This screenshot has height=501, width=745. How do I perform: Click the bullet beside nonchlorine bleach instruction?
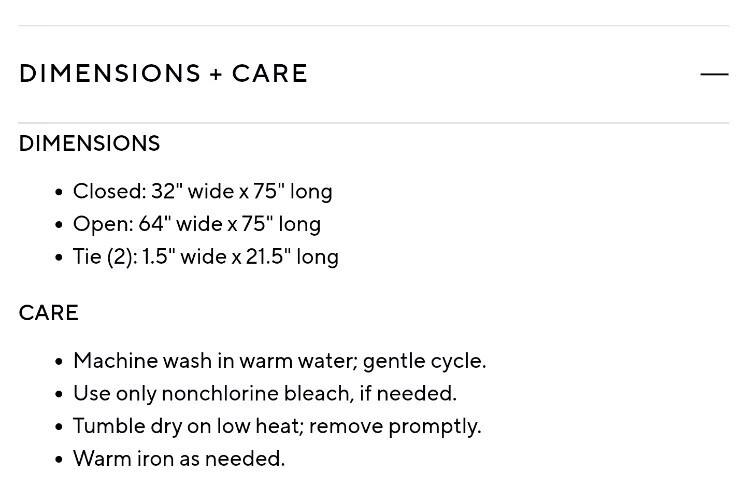(x=59, y=394)
